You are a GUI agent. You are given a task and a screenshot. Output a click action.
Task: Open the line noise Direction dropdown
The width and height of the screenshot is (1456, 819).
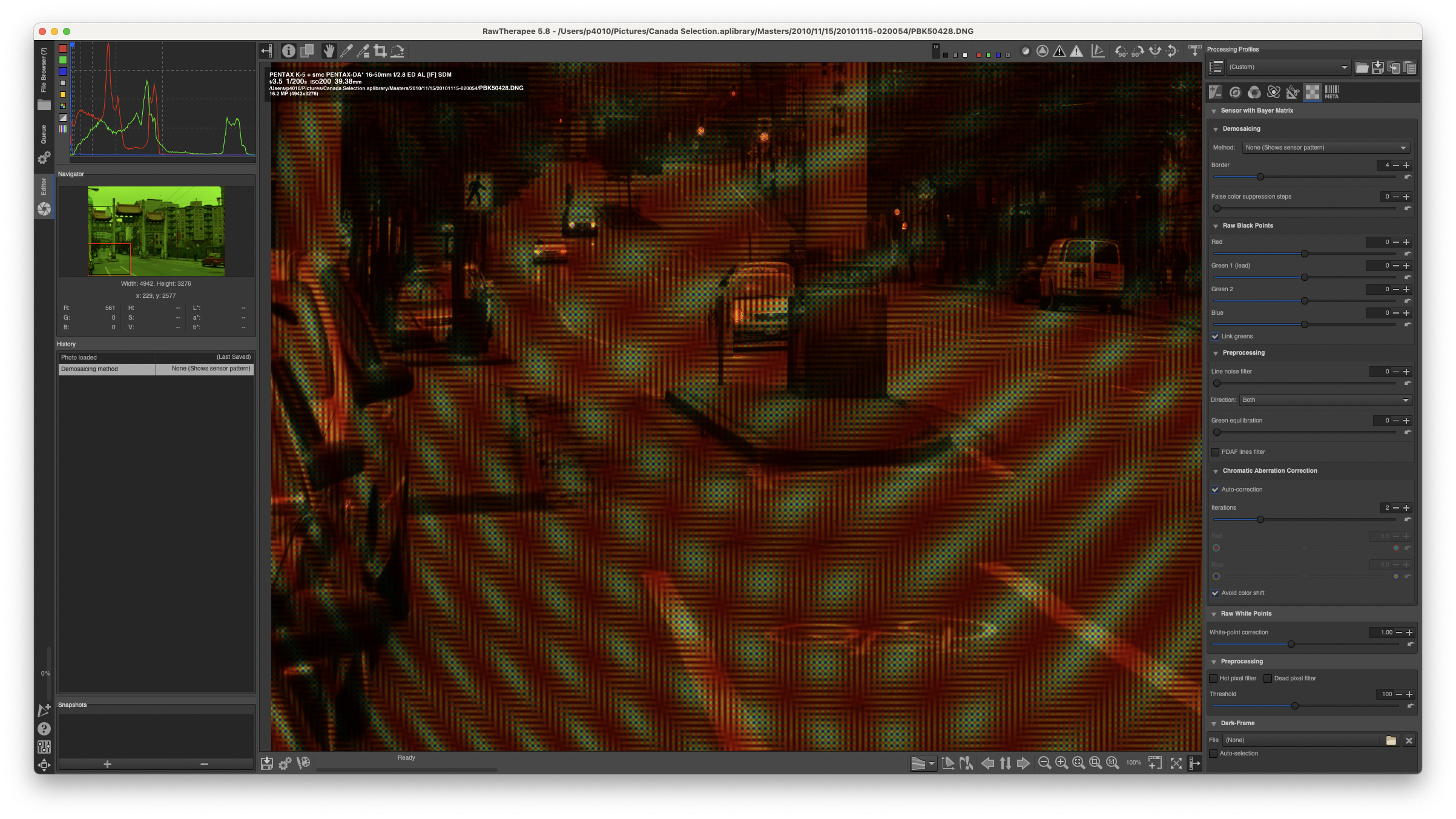pos(1325,400)
